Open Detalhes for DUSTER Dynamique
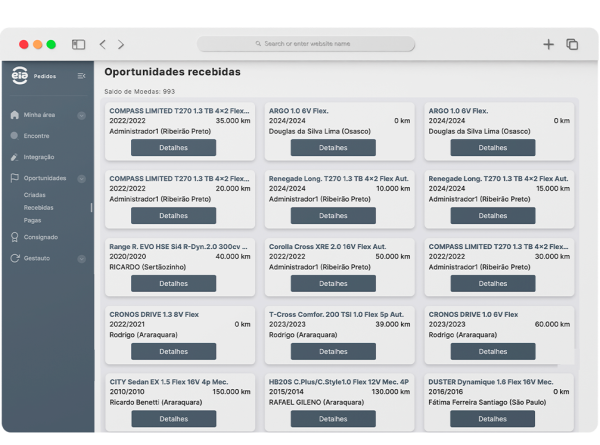This screenshot has height=445, width=600. tap(492, 419)
